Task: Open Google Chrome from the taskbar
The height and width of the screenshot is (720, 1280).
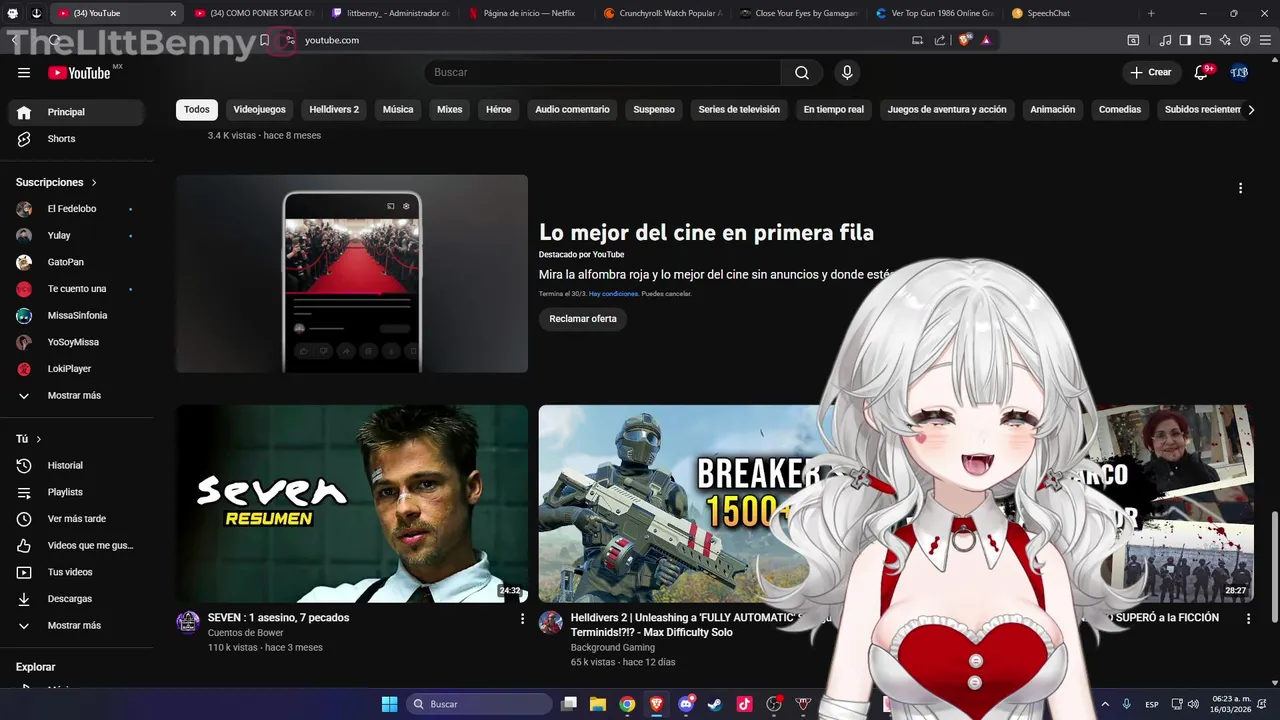Action: click(627, 704)
